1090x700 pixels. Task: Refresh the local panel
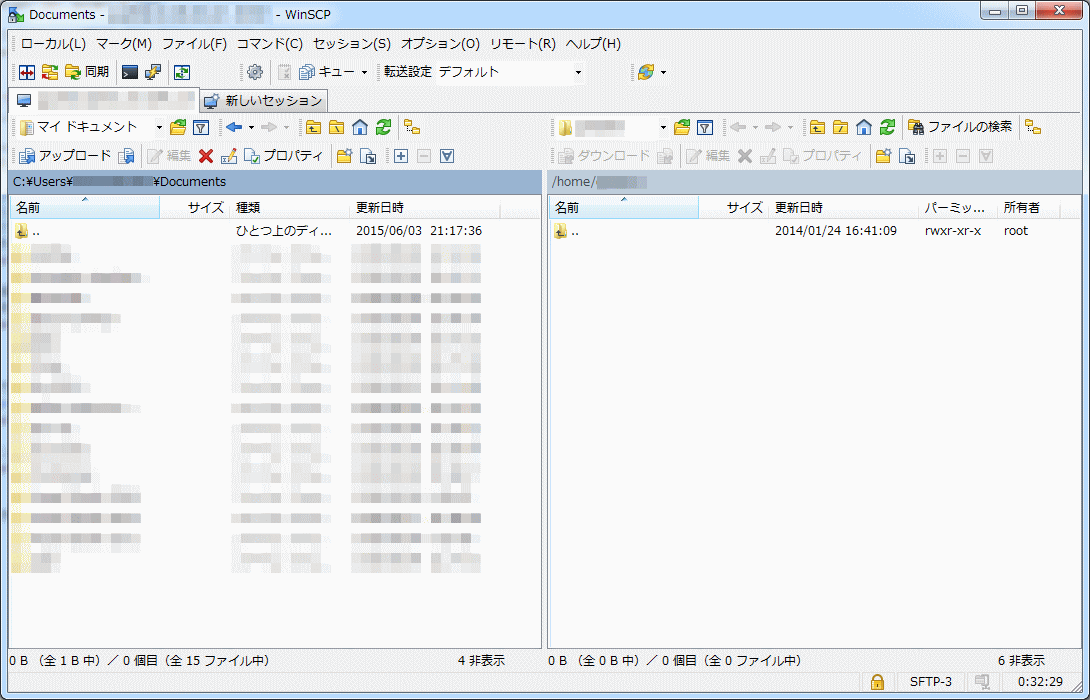pos(383,127)
